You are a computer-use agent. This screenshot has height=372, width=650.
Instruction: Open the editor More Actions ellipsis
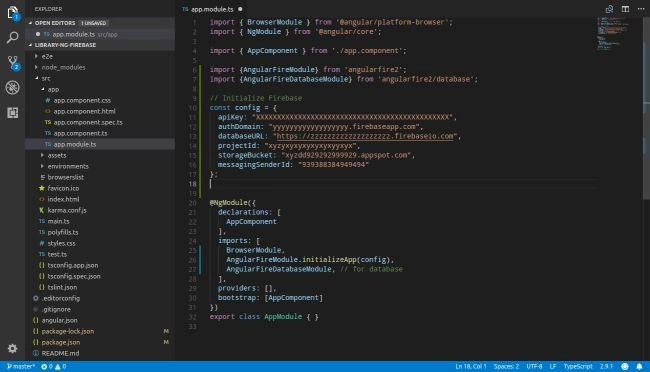(x=641, y=9)
